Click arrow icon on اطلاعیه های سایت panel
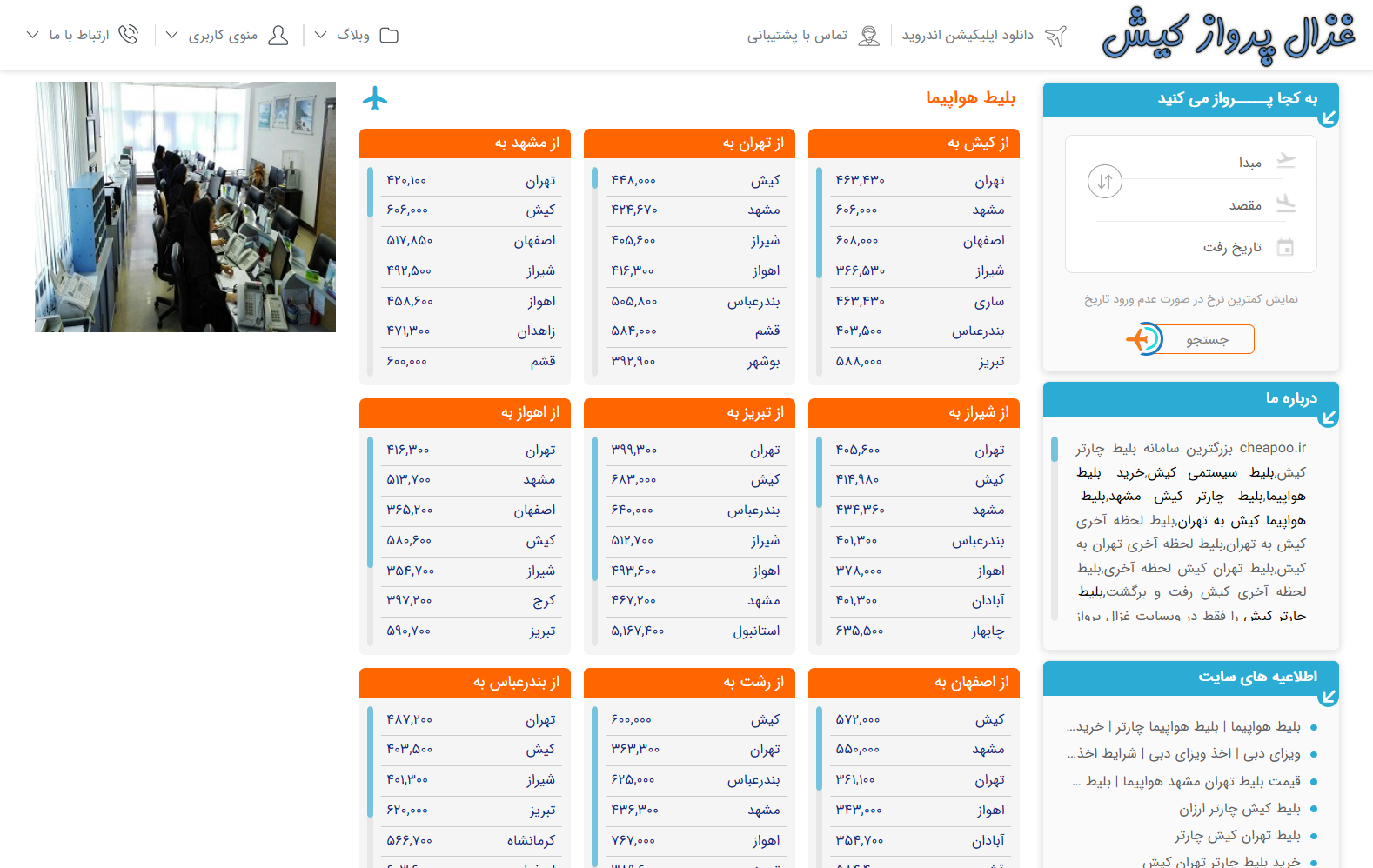 pos(1329,697)
